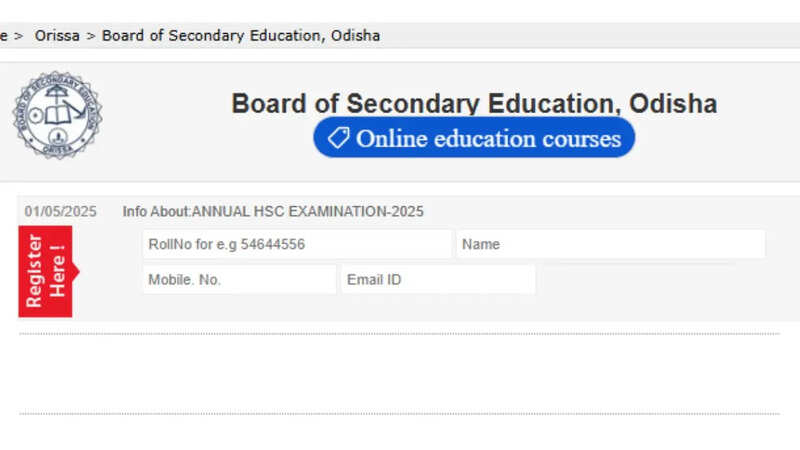The height and width of the screenshot is (450, 800).
Task: Click empty space in the gray breadcrumb bar
Action: [x=600, y=36]
